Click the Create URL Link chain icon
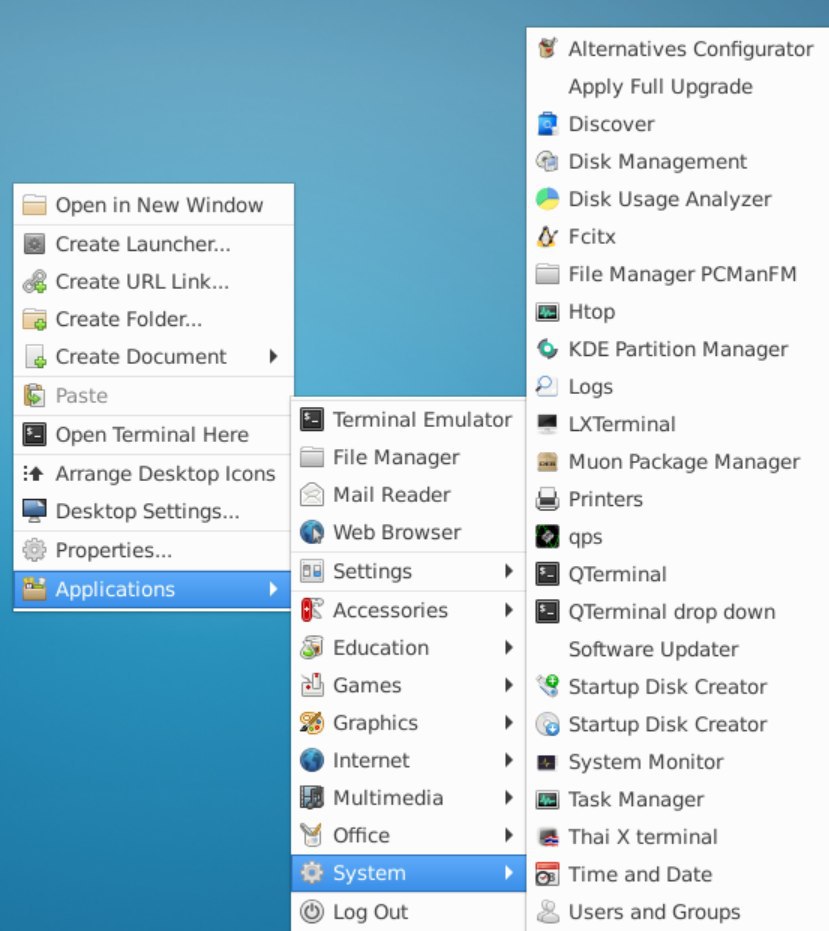This screenshot has width=829, height=931. [x=34, y=281]
